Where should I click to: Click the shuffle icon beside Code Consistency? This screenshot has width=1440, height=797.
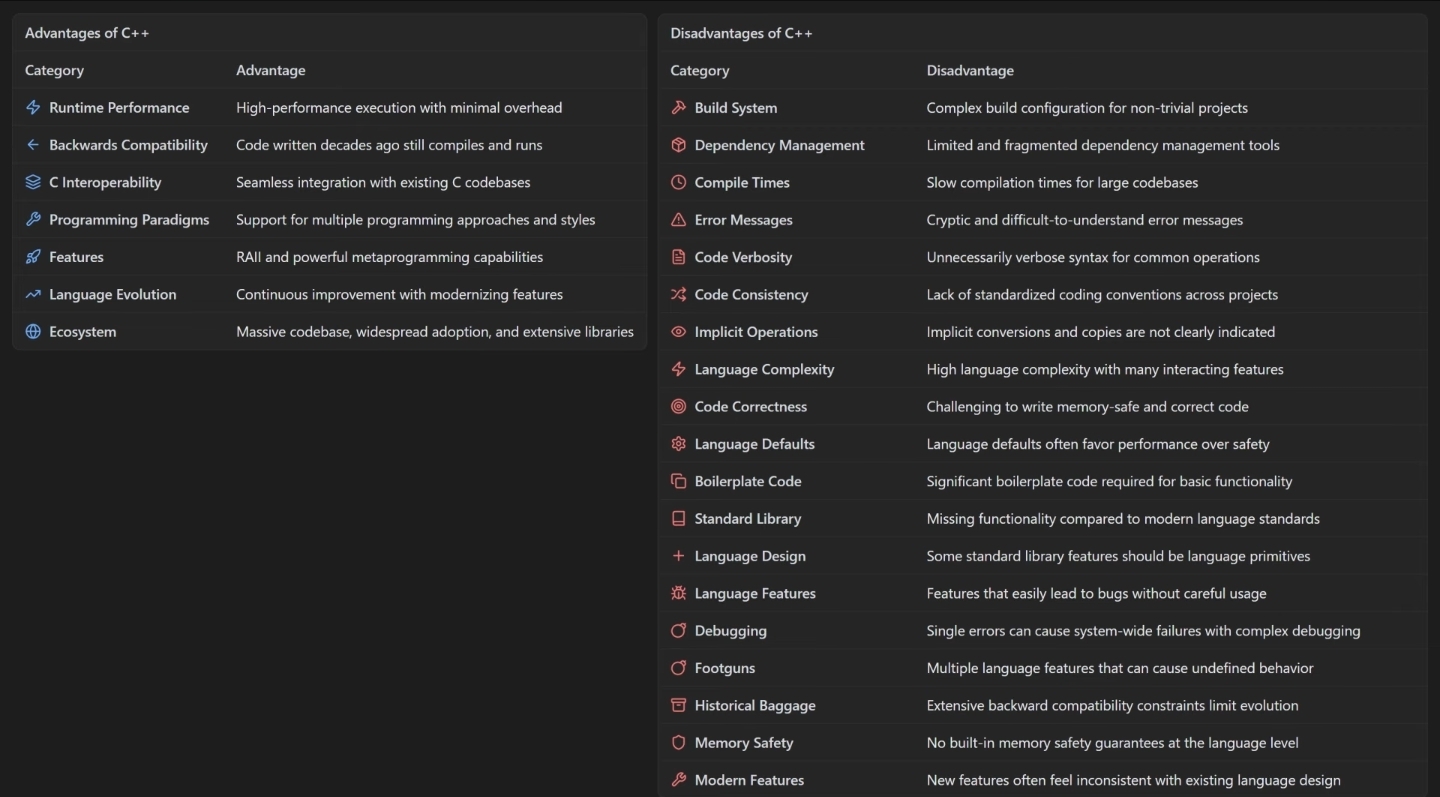[x=679, y=294]
